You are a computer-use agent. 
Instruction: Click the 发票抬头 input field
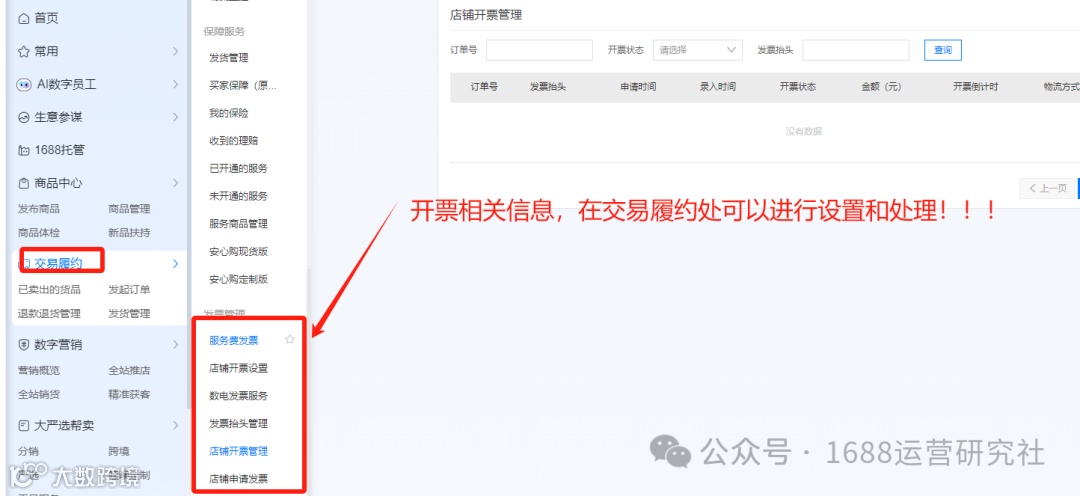pyautogui.click(x=855, y=50)
